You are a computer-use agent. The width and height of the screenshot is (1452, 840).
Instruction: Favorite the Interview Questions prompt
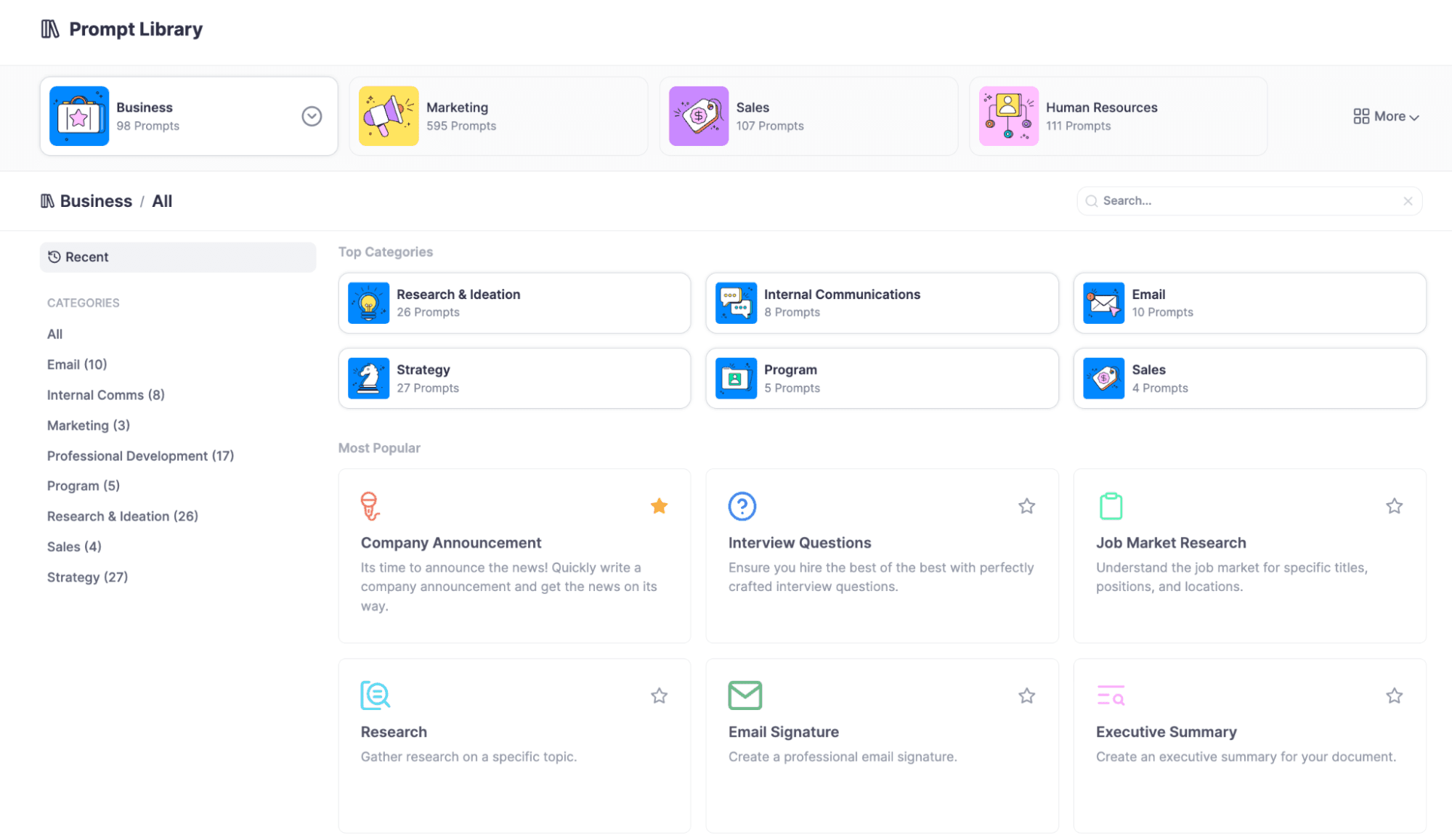pos(1026,506)
